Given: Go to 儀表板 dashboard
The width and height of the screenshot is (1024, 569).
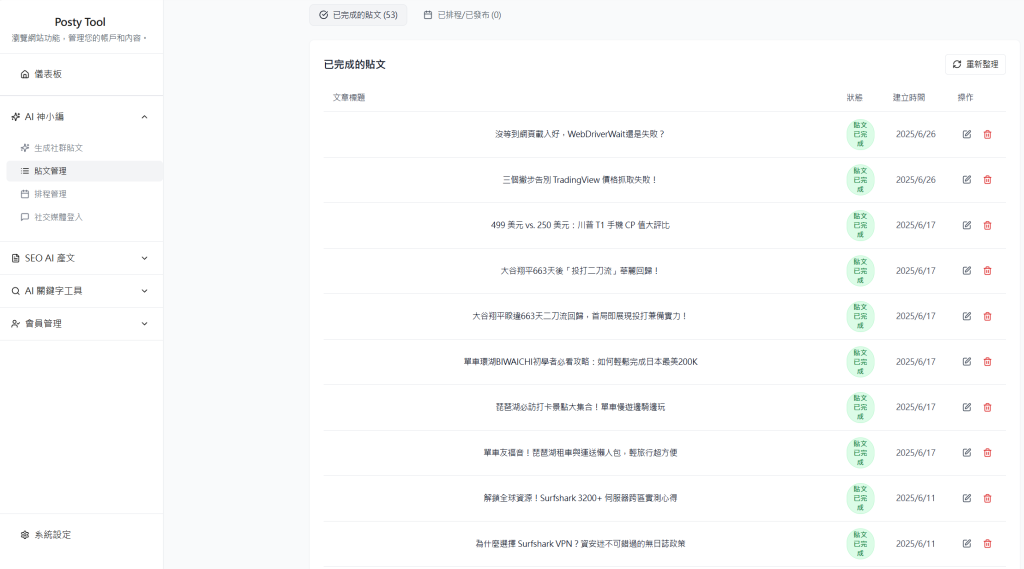Looking at the screenshot, I should click(x=48, y=74).
